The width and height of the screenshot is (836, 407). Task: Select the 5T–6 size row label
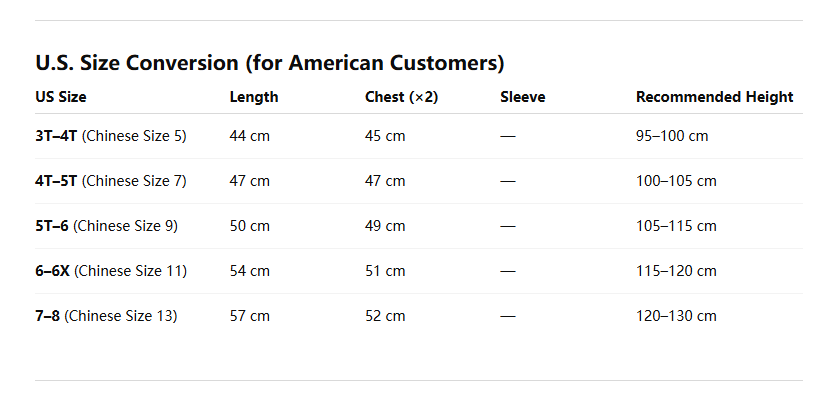106,226
